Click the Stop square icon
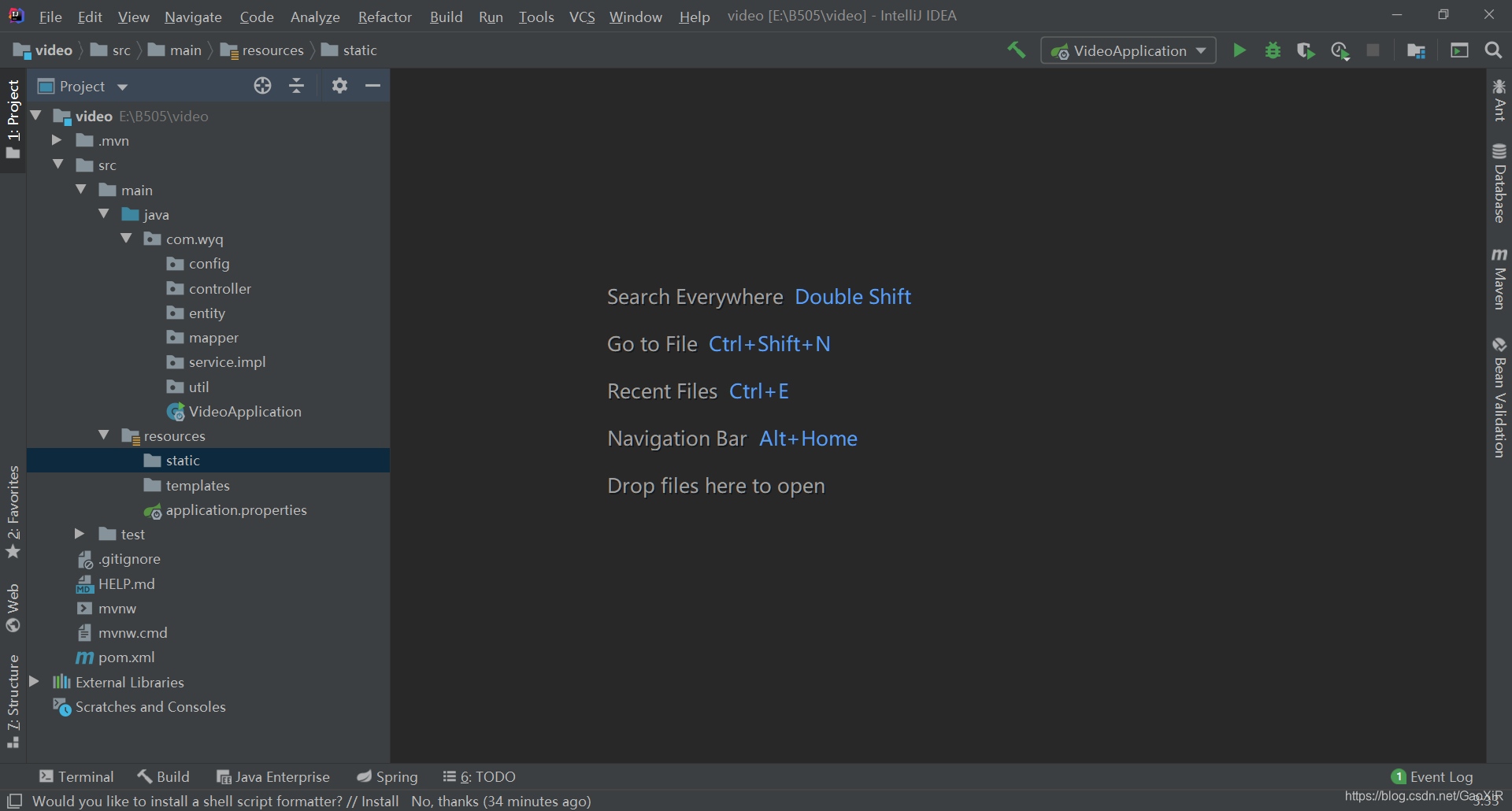The height and width of the screenshot is (811, 1512). [x=1373, y=50]
